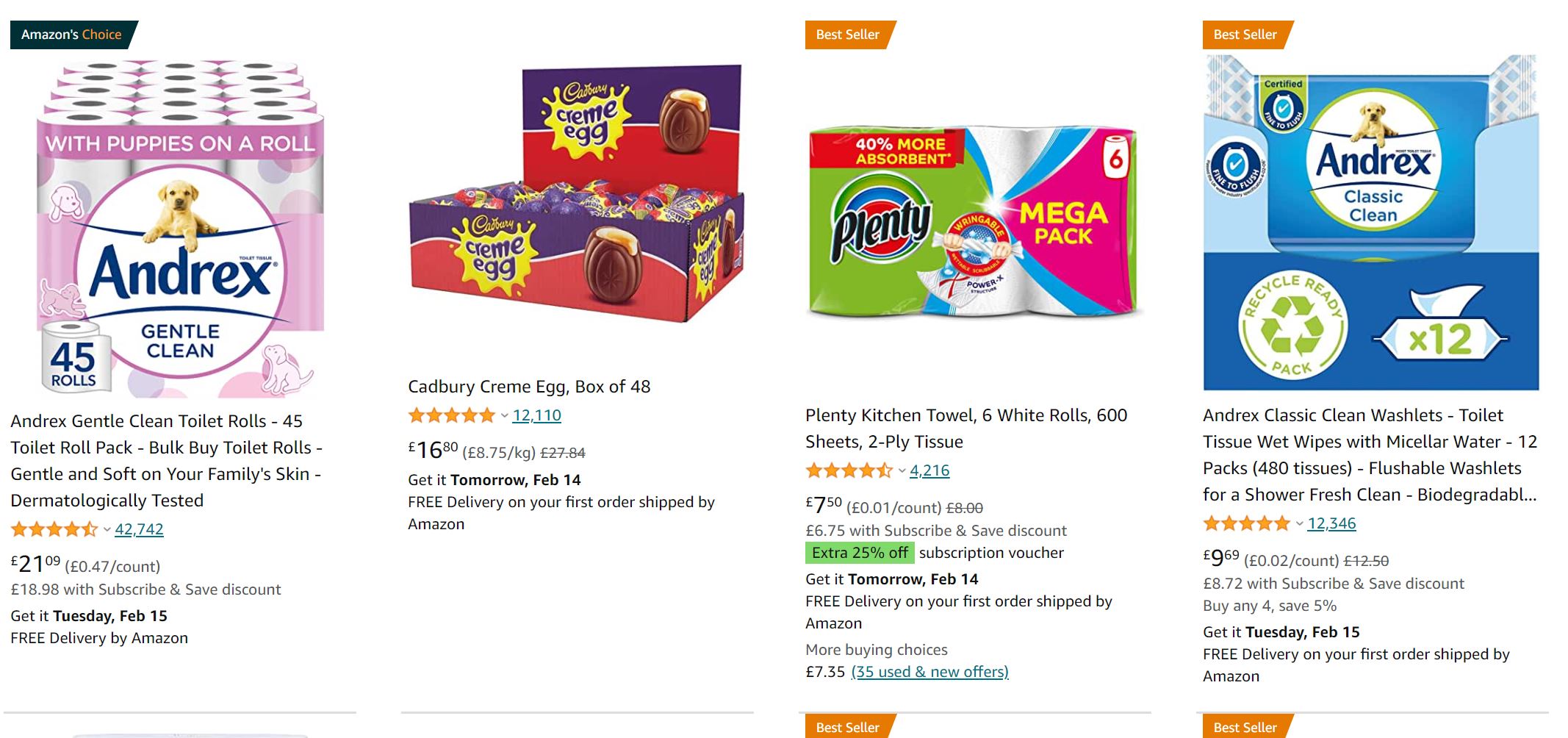The image size is (1568, 738).
Task: Click the star rating for Cadbury Creme Egg
Action: (x=452, y=415)
